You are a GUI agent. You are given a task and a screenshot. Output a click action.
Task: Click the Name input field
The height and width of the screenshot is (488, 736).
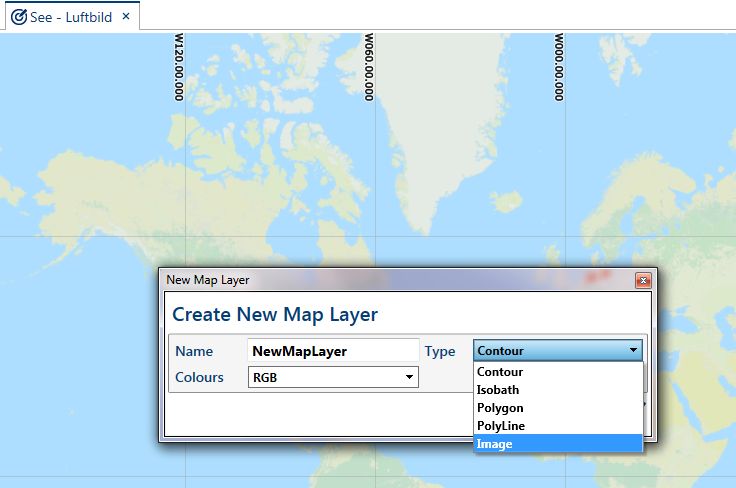point(333,351)
